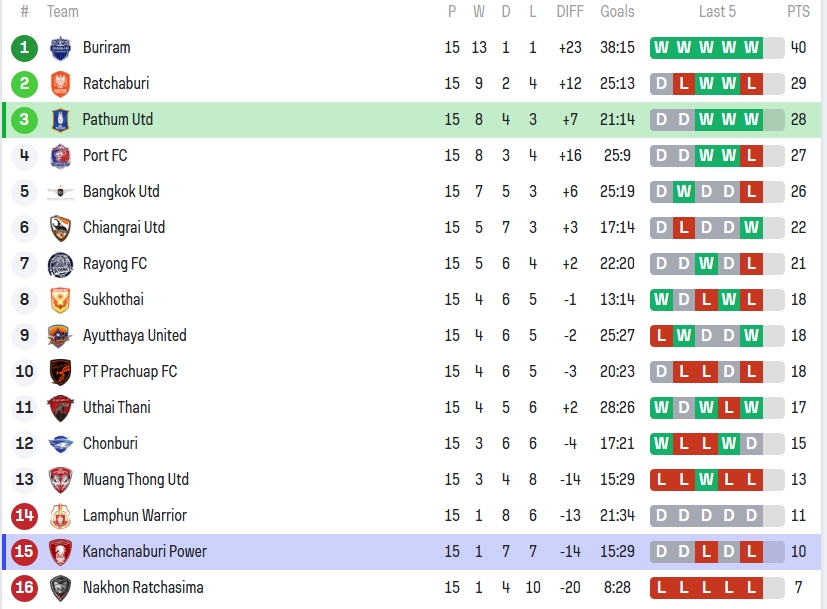The image size is (827, 609).
Task: Click the Port FC team crest
Action: pyautogui.click(x=60, y=156)
